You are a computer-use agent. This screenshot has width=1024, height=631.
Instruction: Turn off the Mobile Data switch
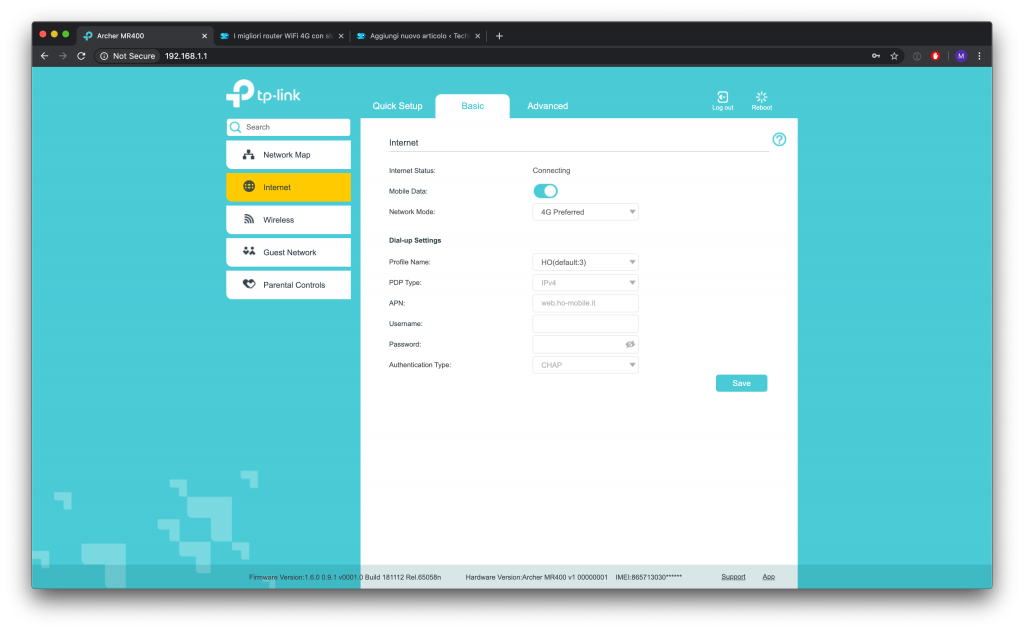point(545,191)
